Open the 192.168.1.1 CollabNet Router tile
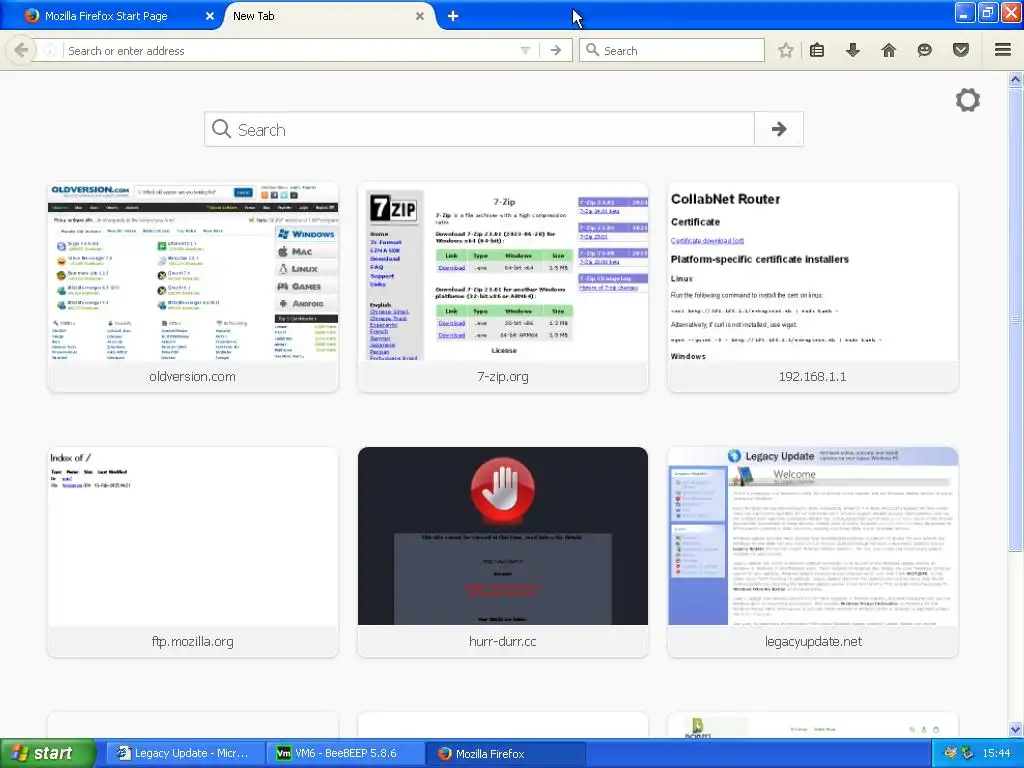Screen dimensions: 1024x768 point(813,287)
